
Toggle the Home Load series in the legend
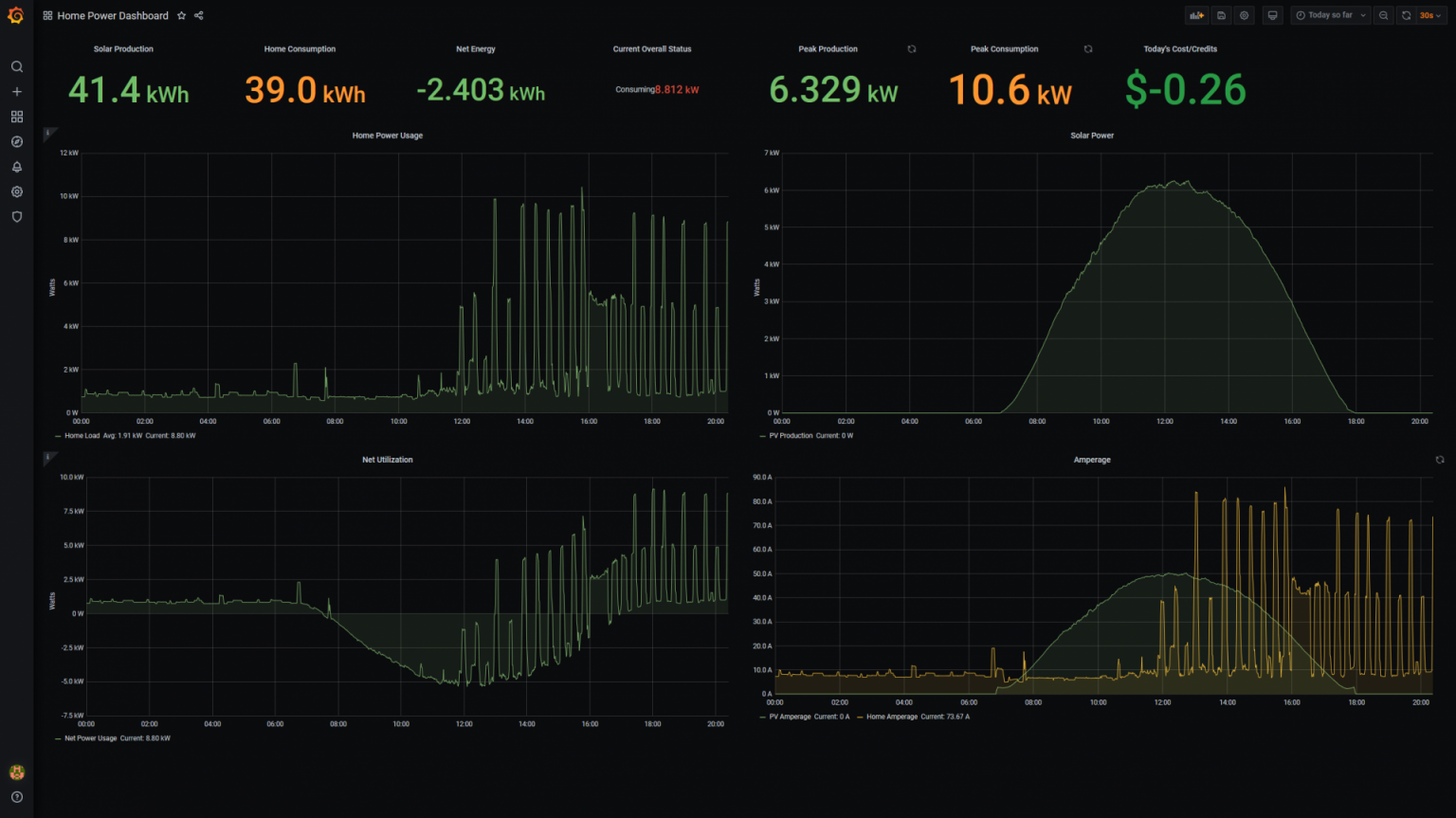(81, 435)
